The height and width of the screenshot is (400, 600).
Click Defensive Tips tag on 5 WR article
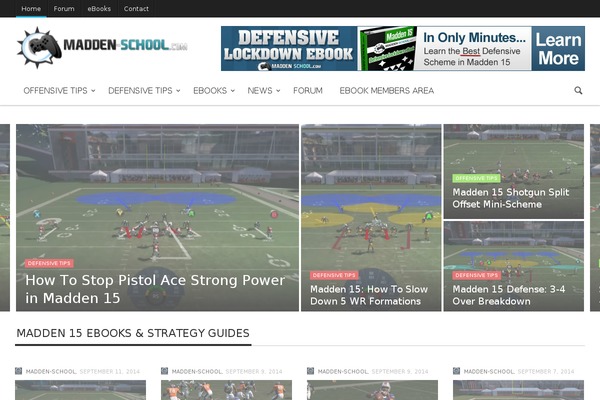pyautogui.click(x=334, y=275)
